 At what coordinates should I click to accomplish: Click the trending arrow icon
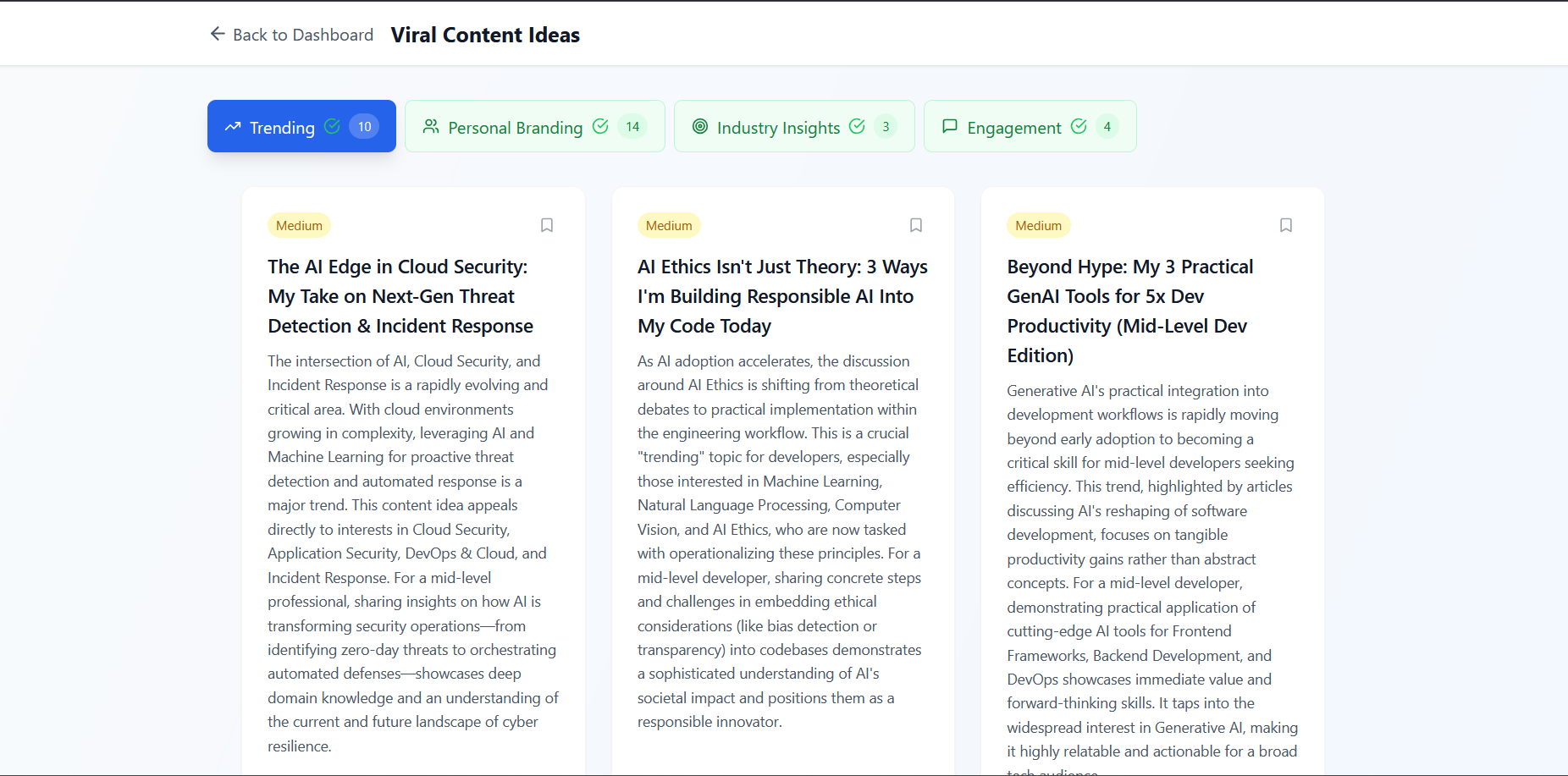[x=233, y=127]
